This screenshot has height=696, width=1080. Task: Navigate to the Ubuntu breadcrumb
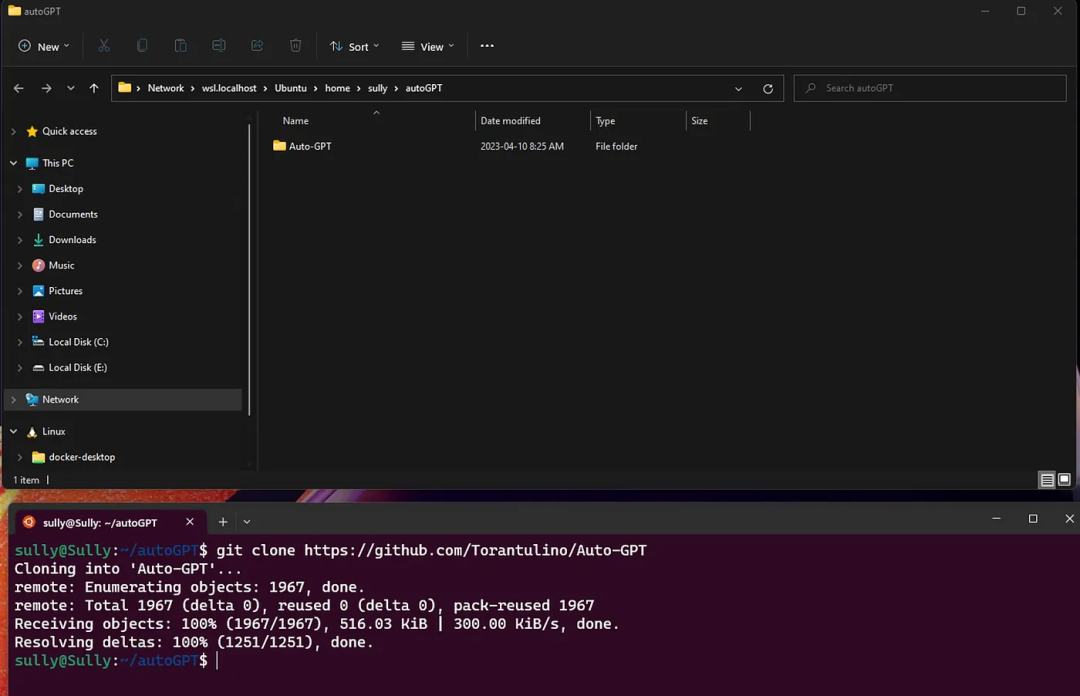click(290, 88)
